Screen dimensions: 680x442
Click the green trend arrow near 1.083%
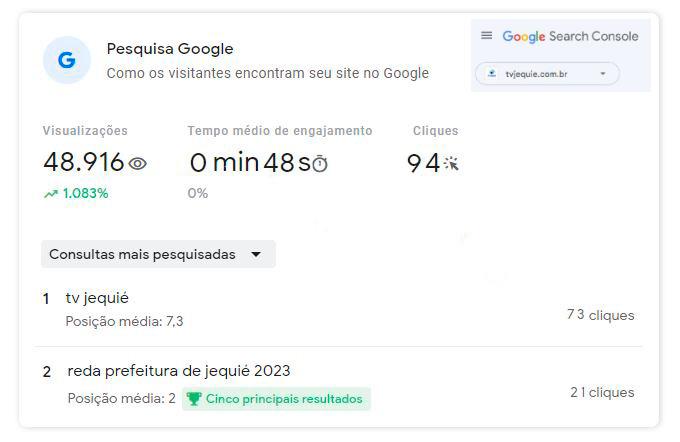[50, 194]
